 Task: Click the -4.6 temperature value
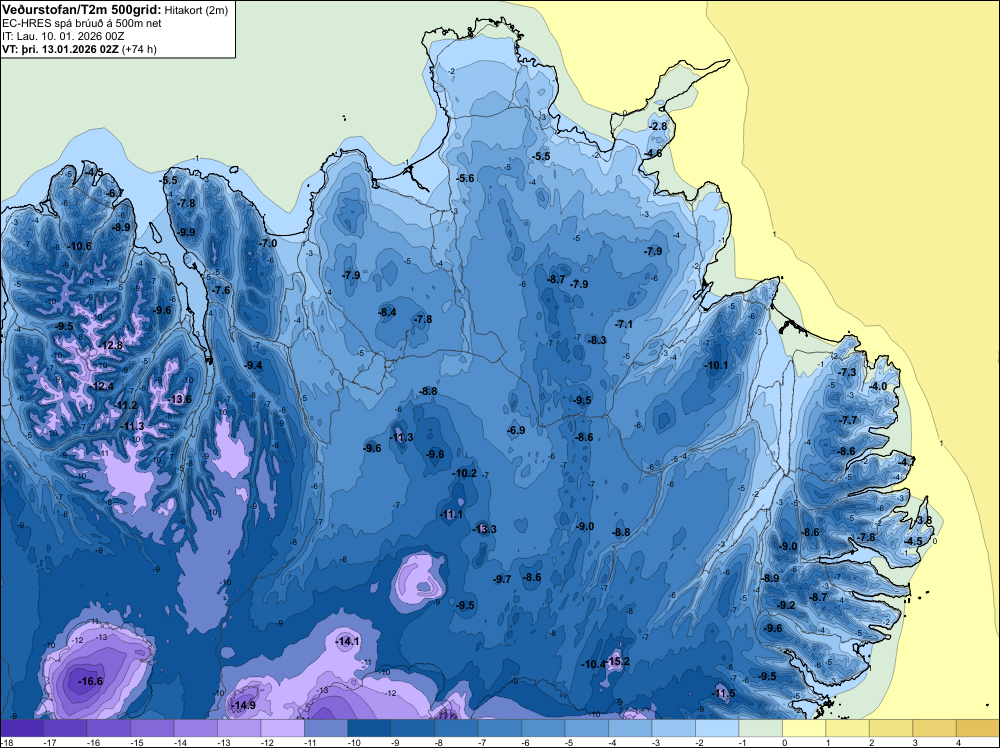click(x=653, y=154)
